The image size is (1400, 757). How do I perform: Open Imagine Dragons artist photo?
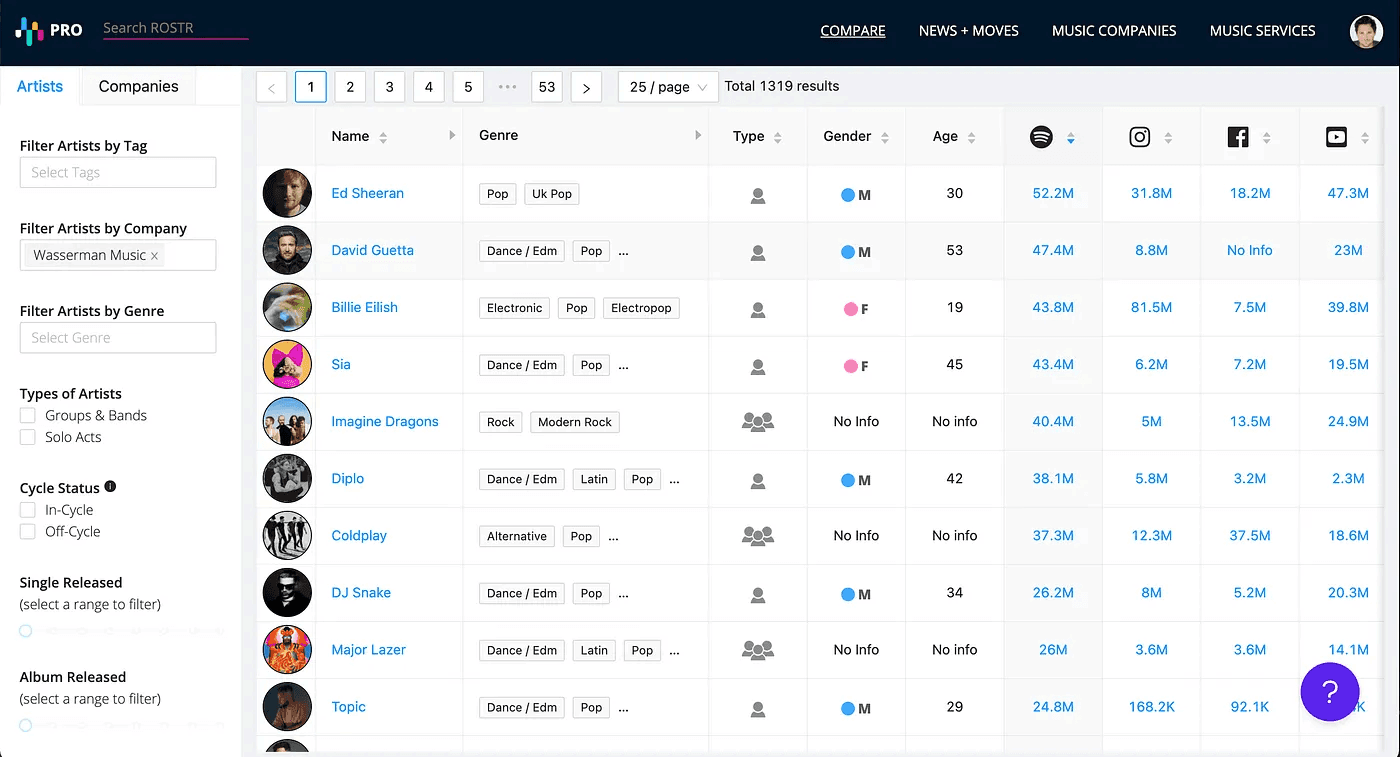click(x=287, y=421)
